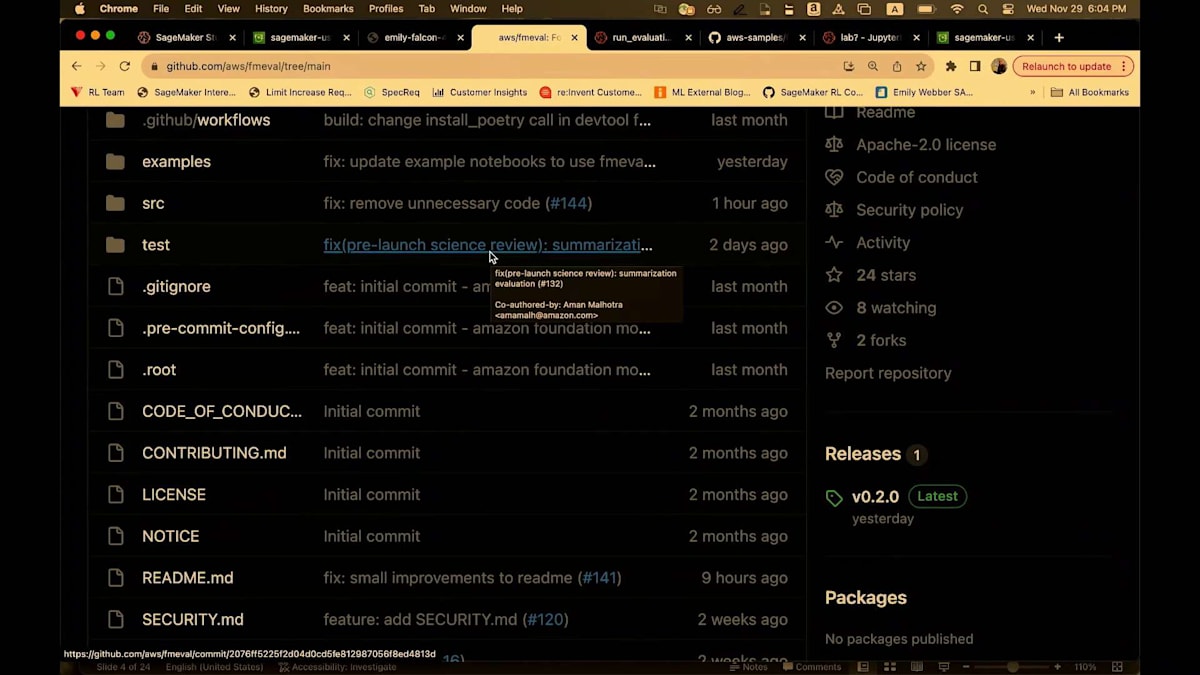
Task: Bookmark this page with the star icon
Action: point(921,66)
